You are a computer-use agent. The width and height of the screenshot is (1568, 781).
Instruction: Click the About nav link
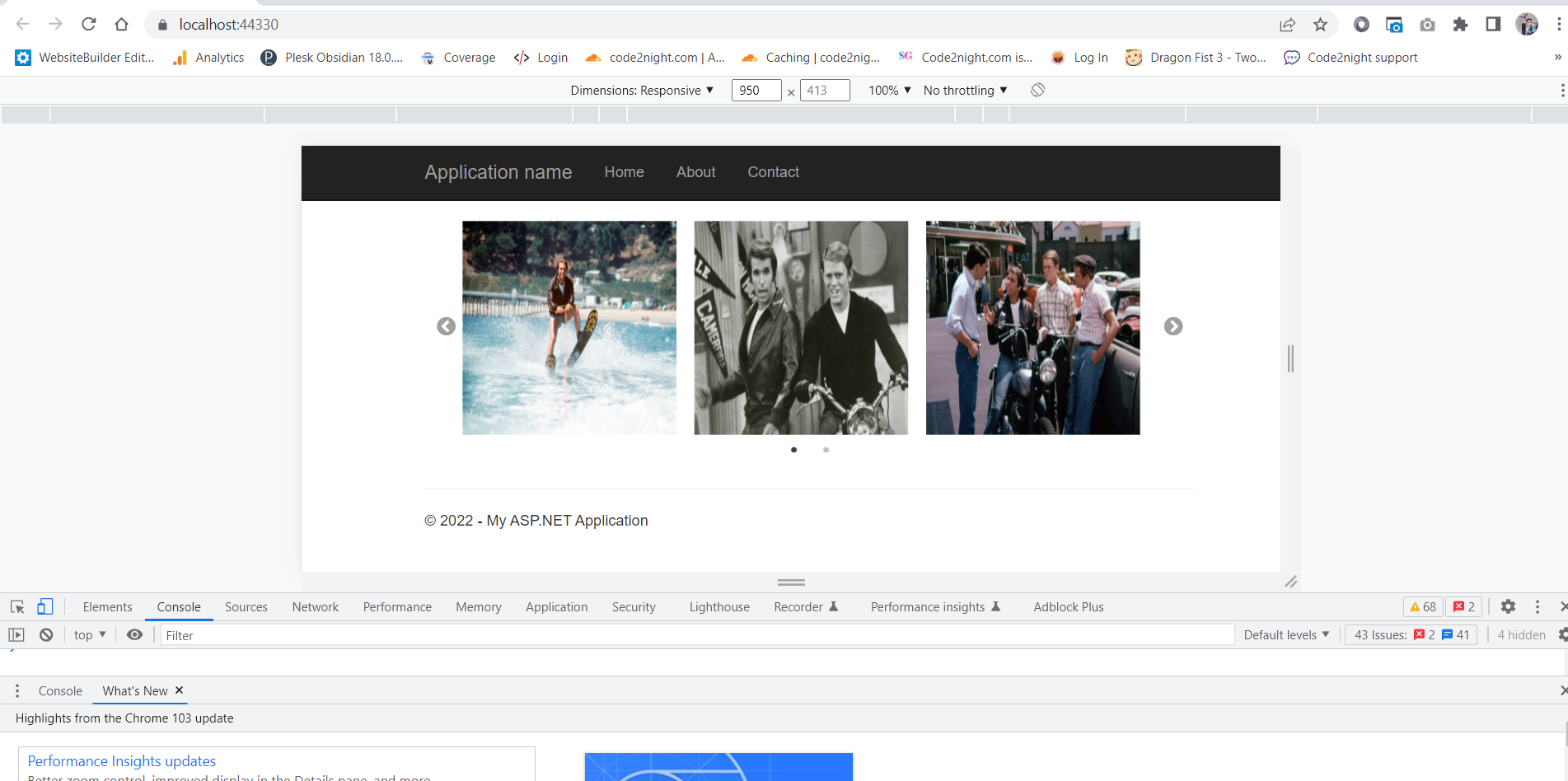coord(696,172)
